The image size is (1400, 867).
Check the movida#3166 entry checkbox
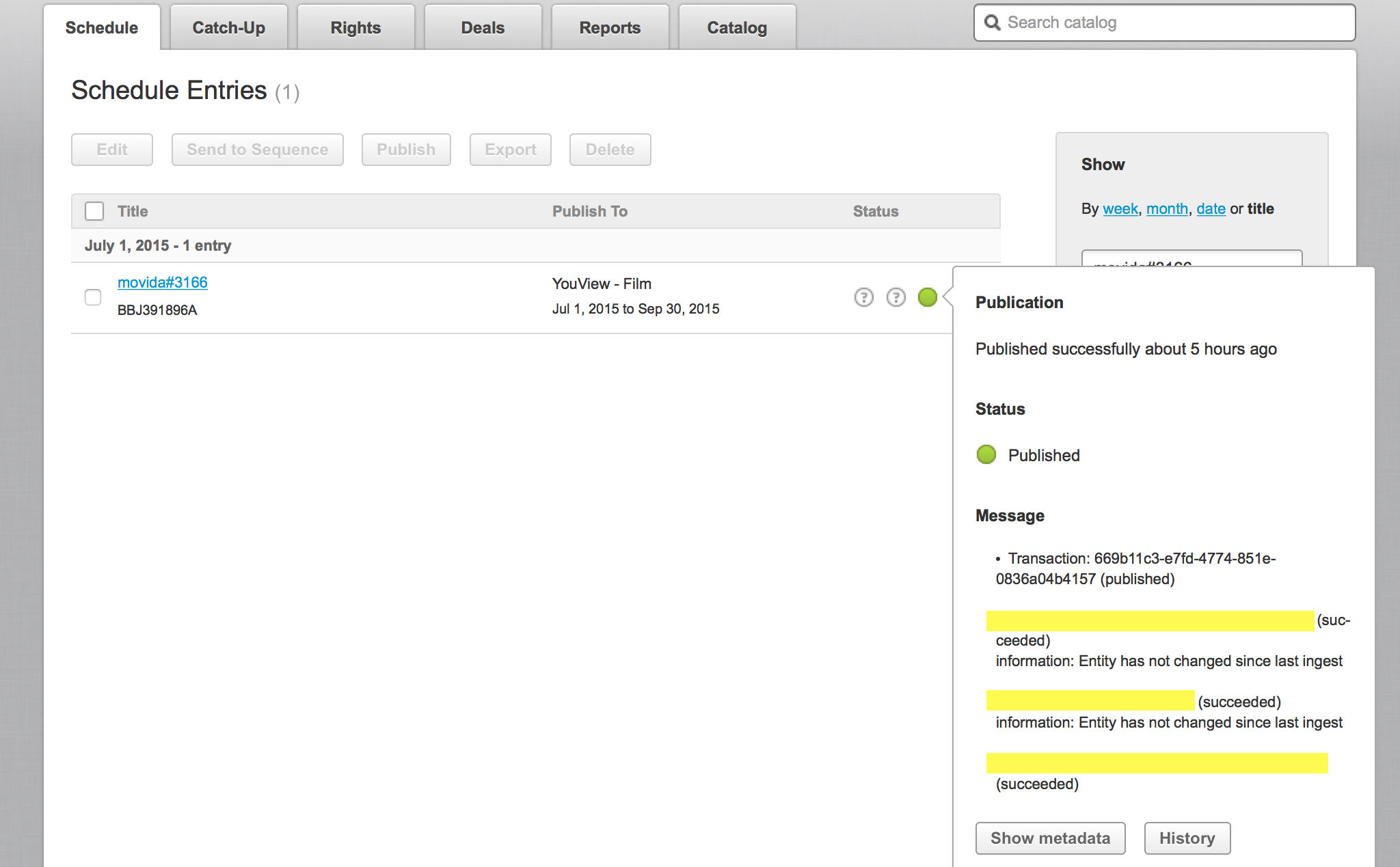pos(93,297)
